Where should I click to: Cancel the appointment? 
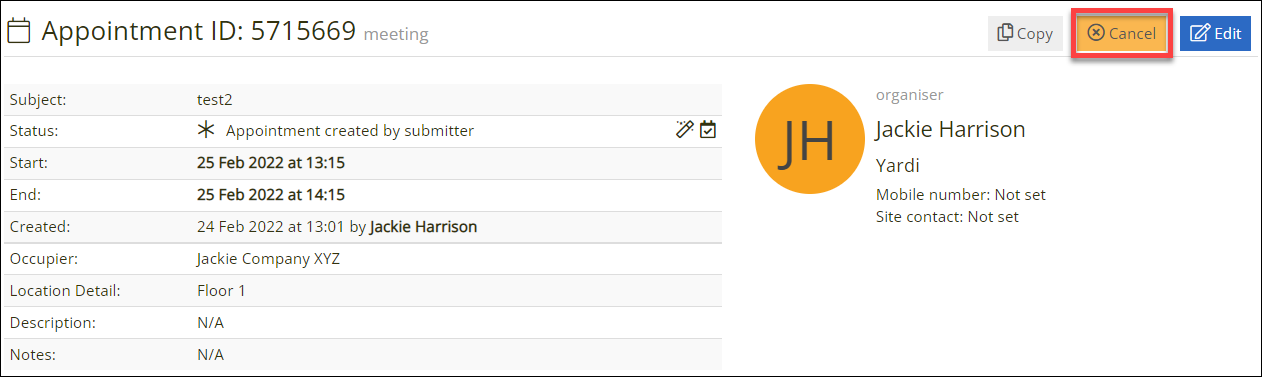[x=1122, y=33]
